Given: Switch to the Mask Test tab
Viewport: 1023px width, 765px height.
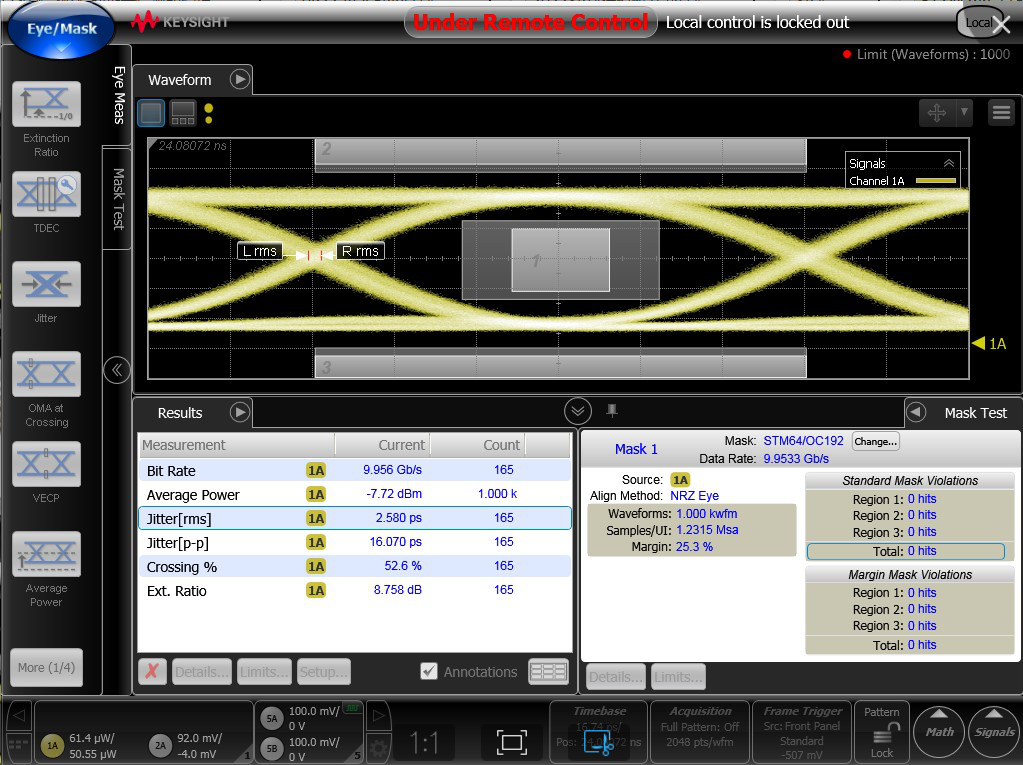Looking at the screenshot, I should click(x=117, y=198).
